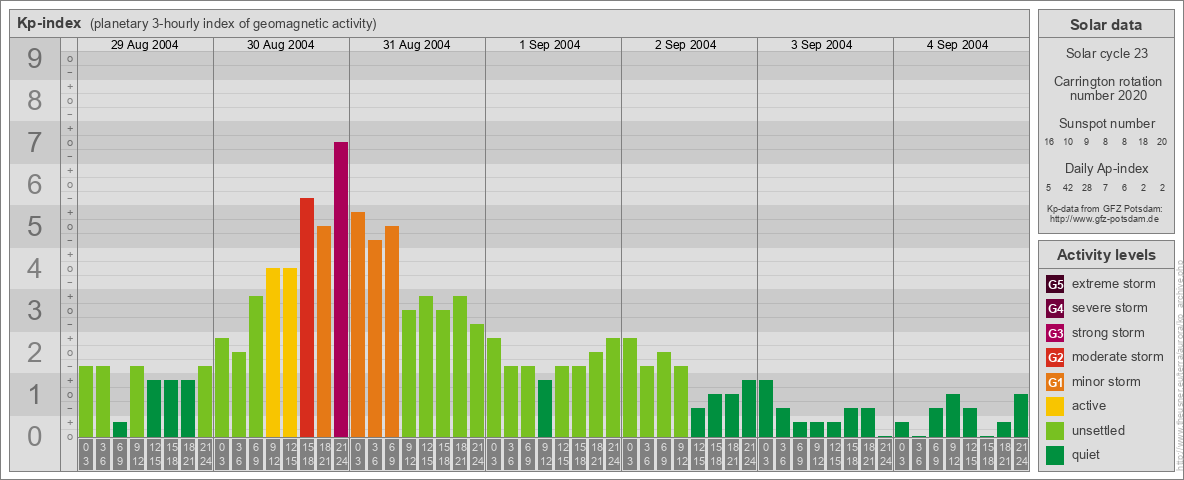Click the 'Kp-data from GFZ Potsdam:' text
Screen dimensions: 1184x480
tap(1104, 208)
